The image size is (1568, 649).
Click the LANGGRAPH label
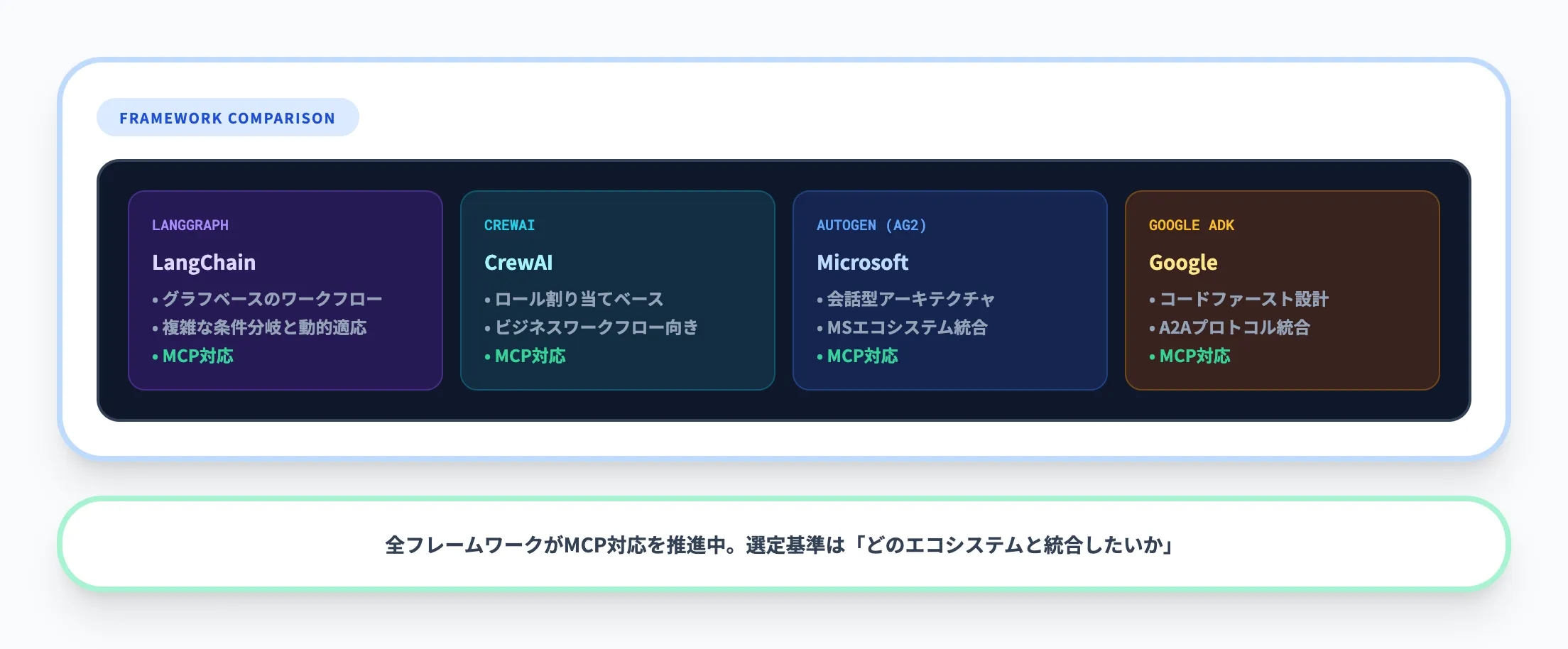(x=190, y=225)
